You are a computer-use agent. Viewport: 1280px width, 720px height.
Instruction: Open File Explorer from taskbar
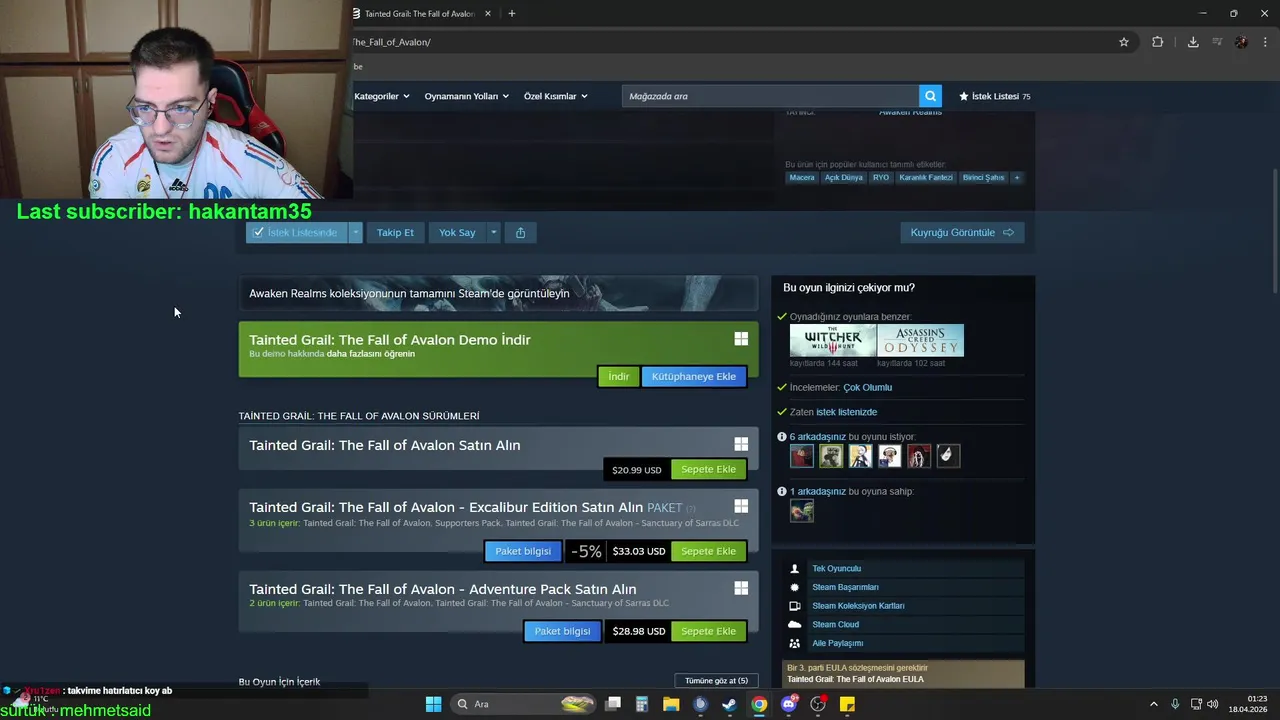671,704
